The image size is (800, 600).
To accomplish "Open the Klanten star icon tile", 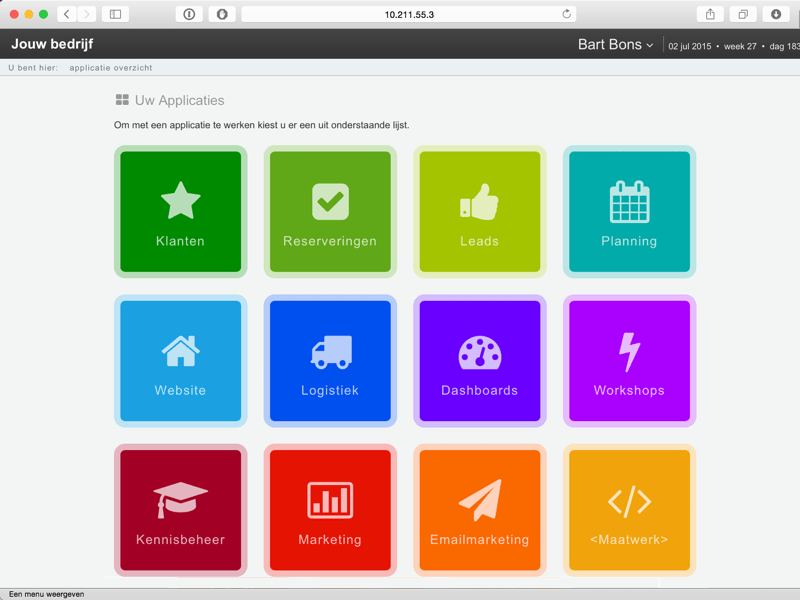I will (181, 211).
